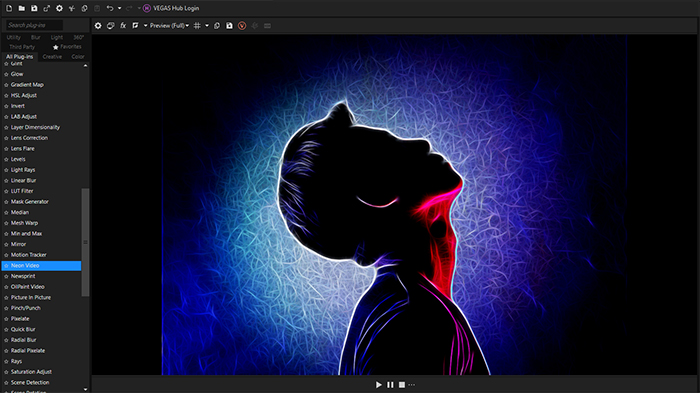
Task: Click the Search plug-ins field
Action: 33,25
